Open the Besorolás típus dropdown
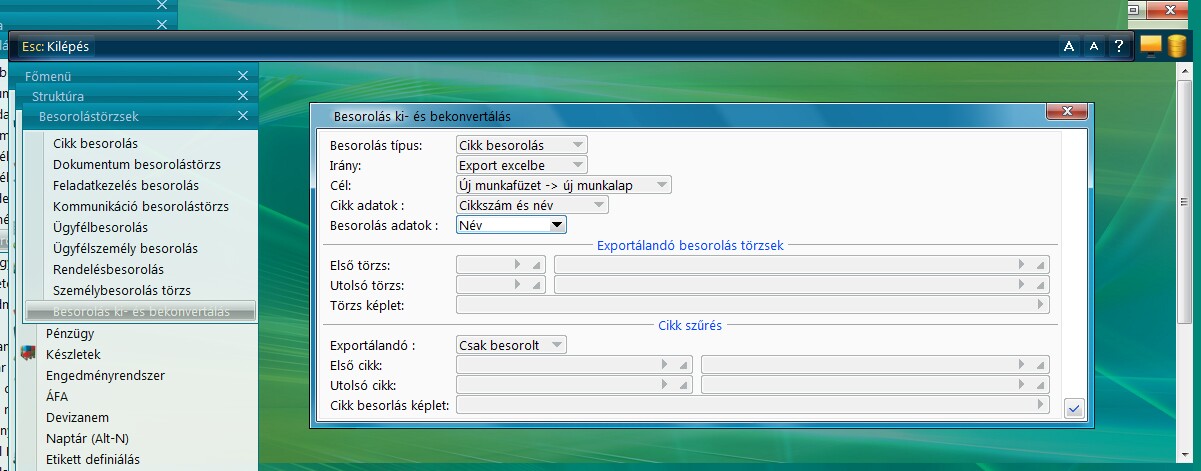The height and width of the screenshot is (471, 1201). tap(521, 145)
